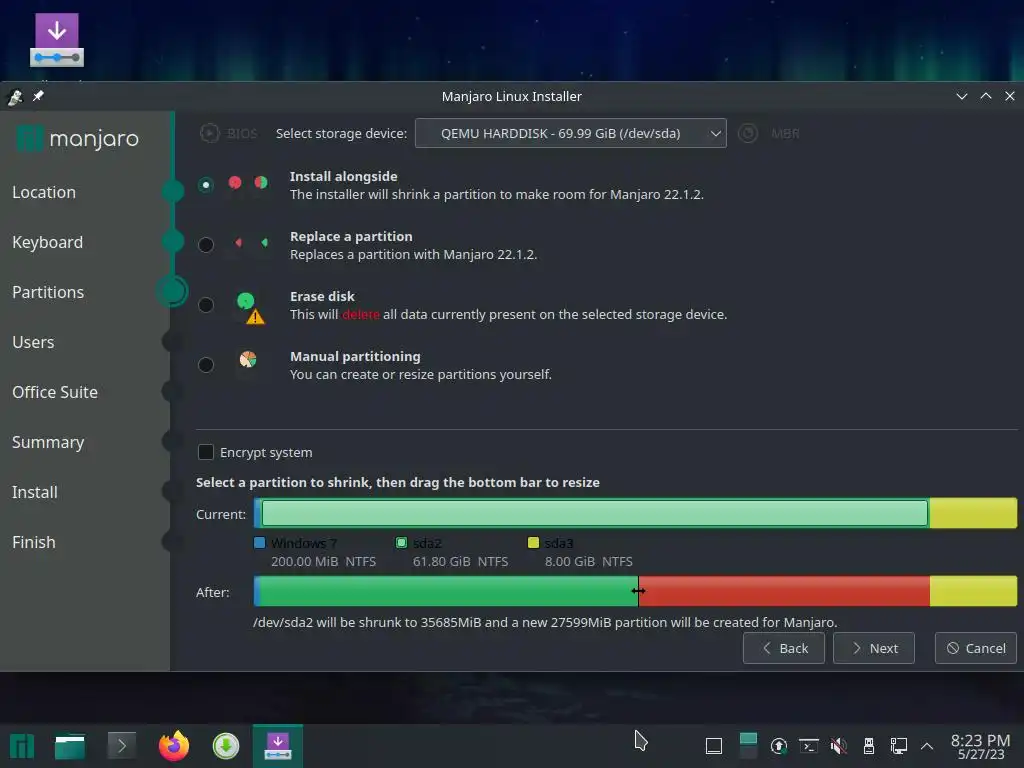Click the Erase disk title text
Image resolution: width=1024 pixels, height=768 pixels.
(322, 296)
